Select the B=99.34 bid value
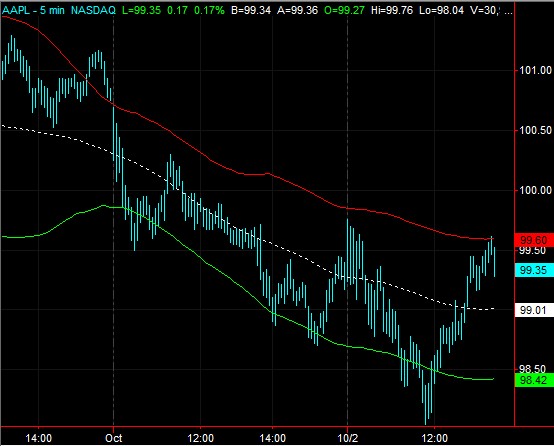 pyautogui.click(x=251, y=10)
